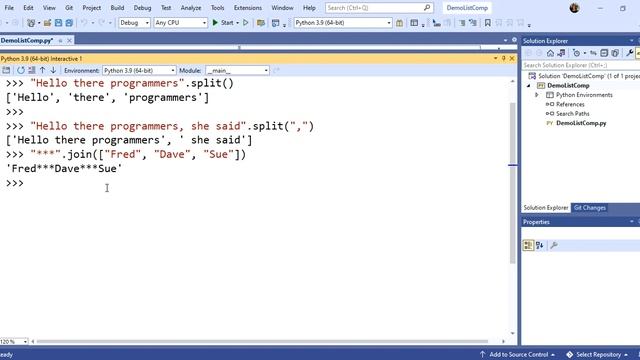
Task: Pin the Interactive window with the pushpin
Action: (504, 59)
